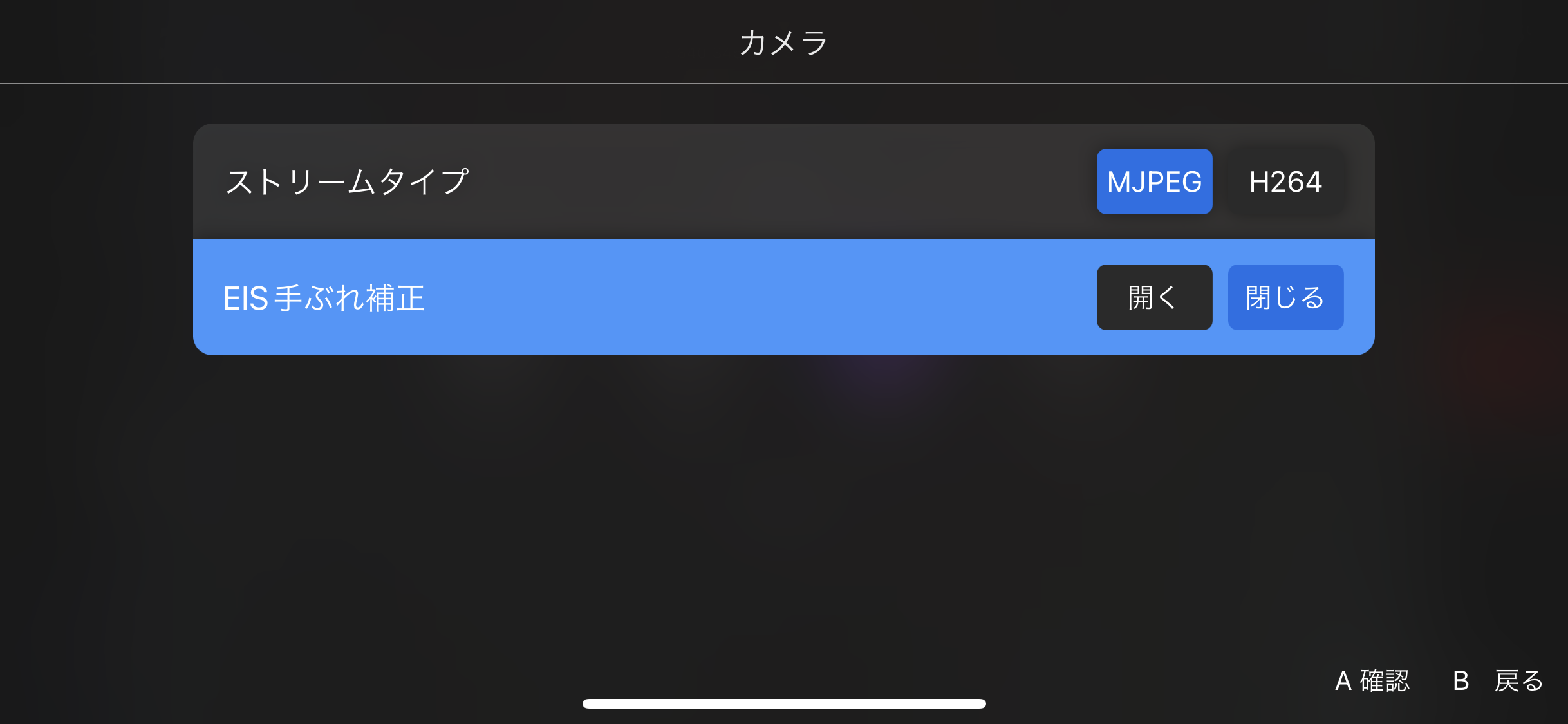This screenshot has height=724, width=1568.
Task: Choose the dark unselected H264 option
Action: (1285, 181)
